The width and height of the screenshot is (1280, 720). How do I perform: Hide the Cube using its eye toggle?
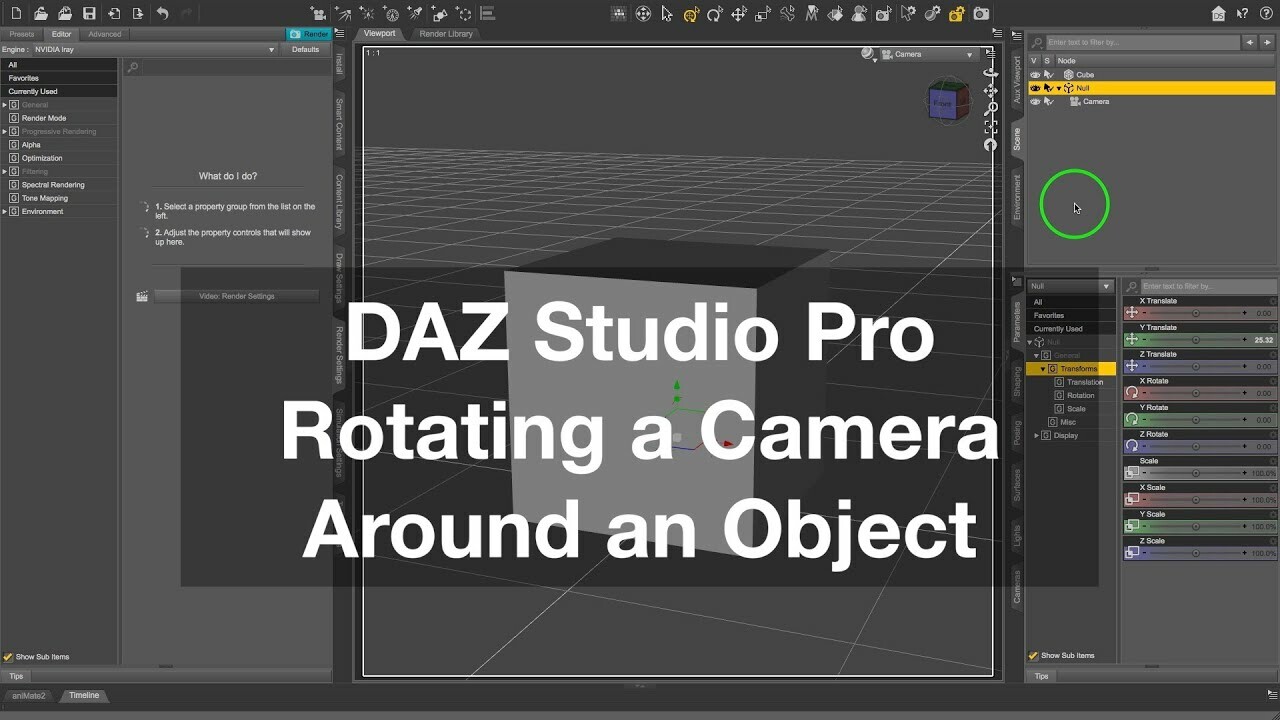1035,74
